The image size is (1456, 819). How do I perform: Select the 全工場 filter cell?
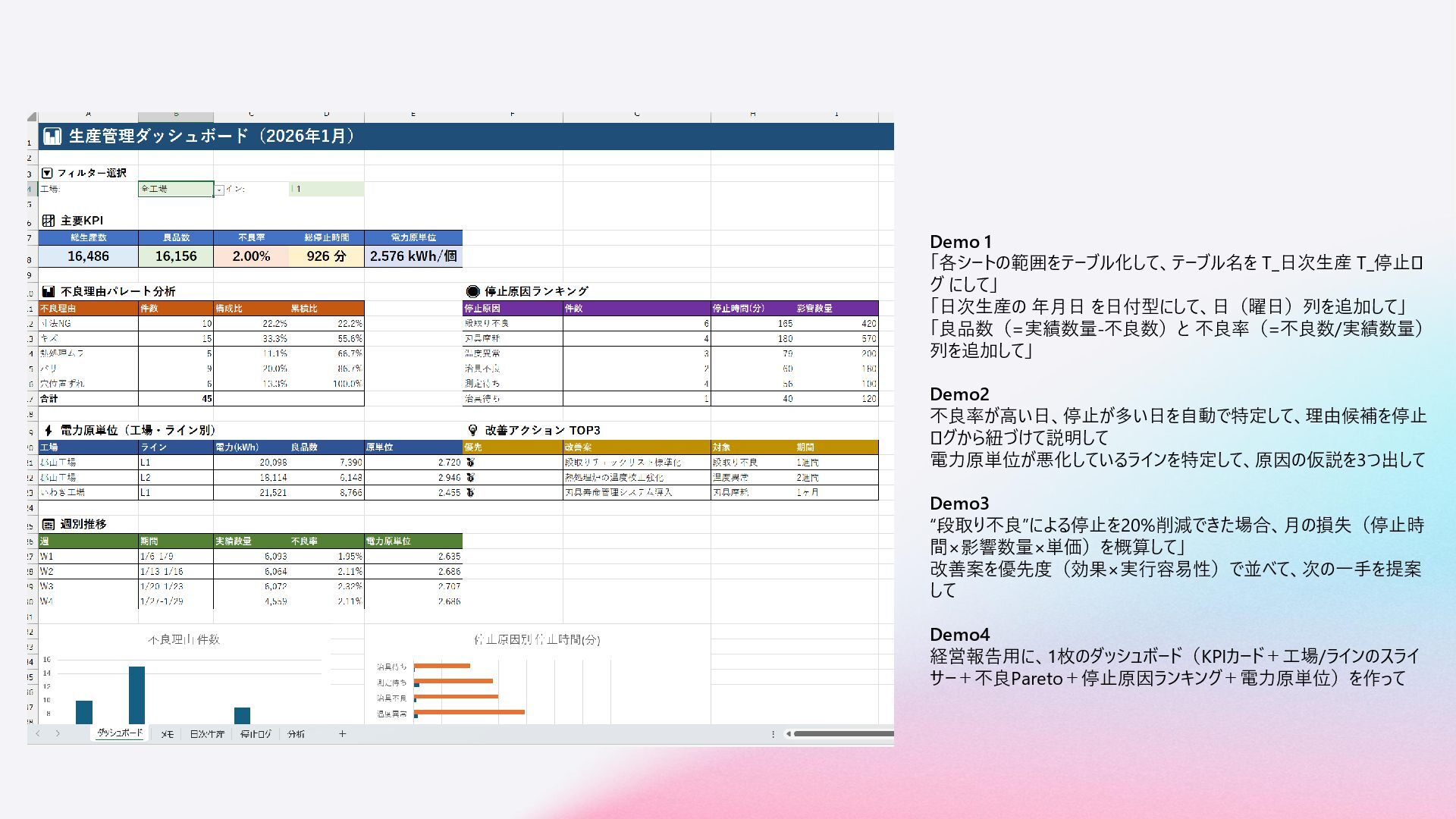click(x=176, y=189)
